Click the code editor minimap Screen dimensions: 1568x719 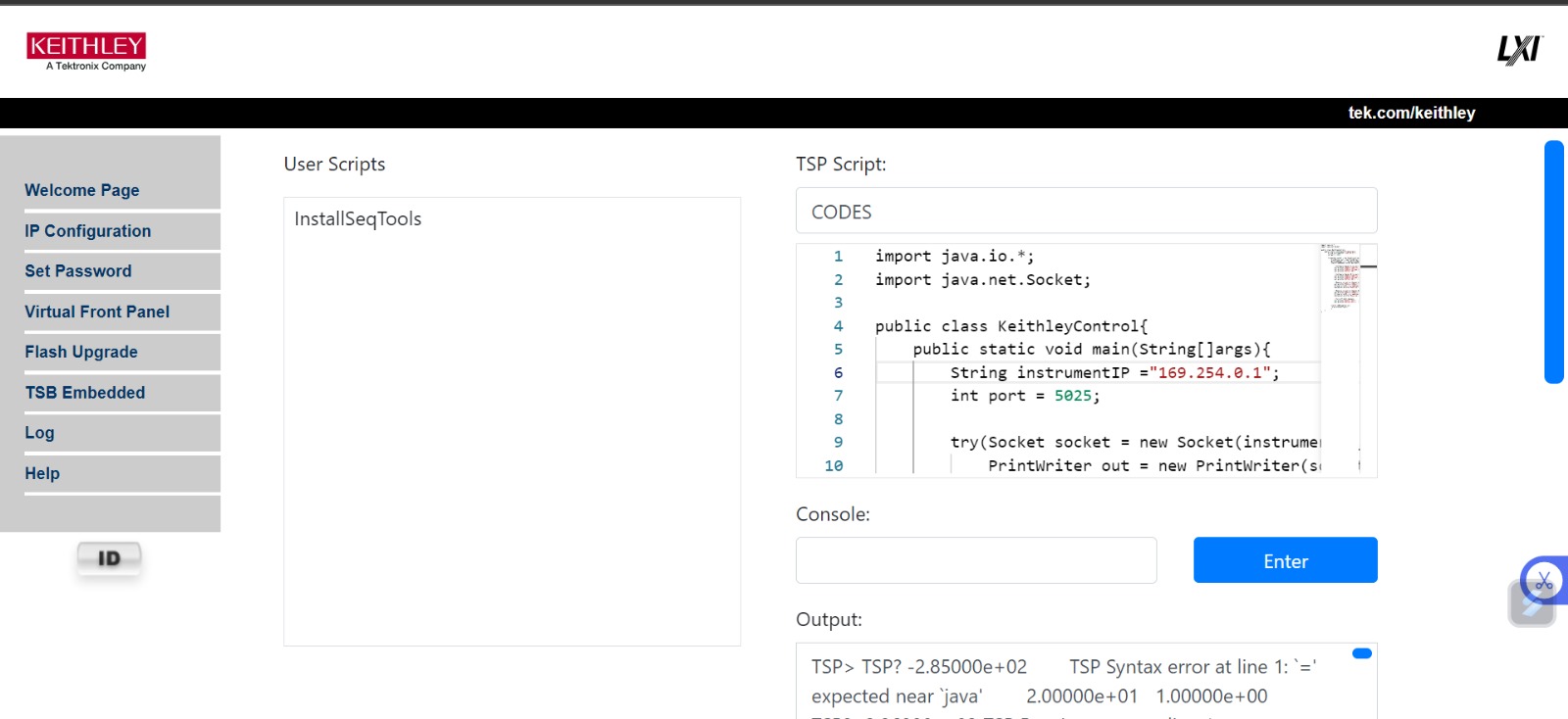point(1340,277)
